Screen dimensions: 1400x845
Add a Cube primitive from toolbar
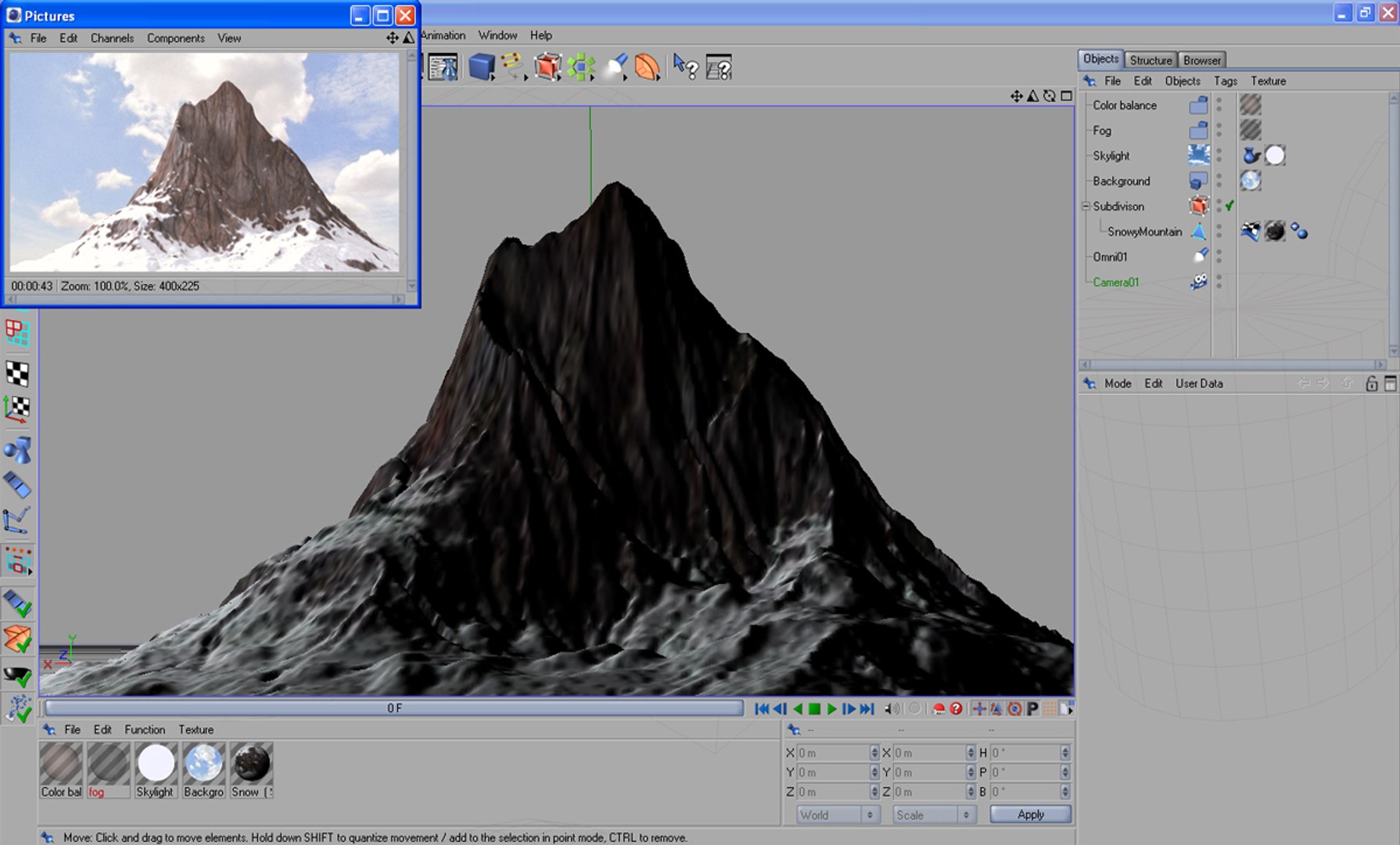click(x=481, y=67)
